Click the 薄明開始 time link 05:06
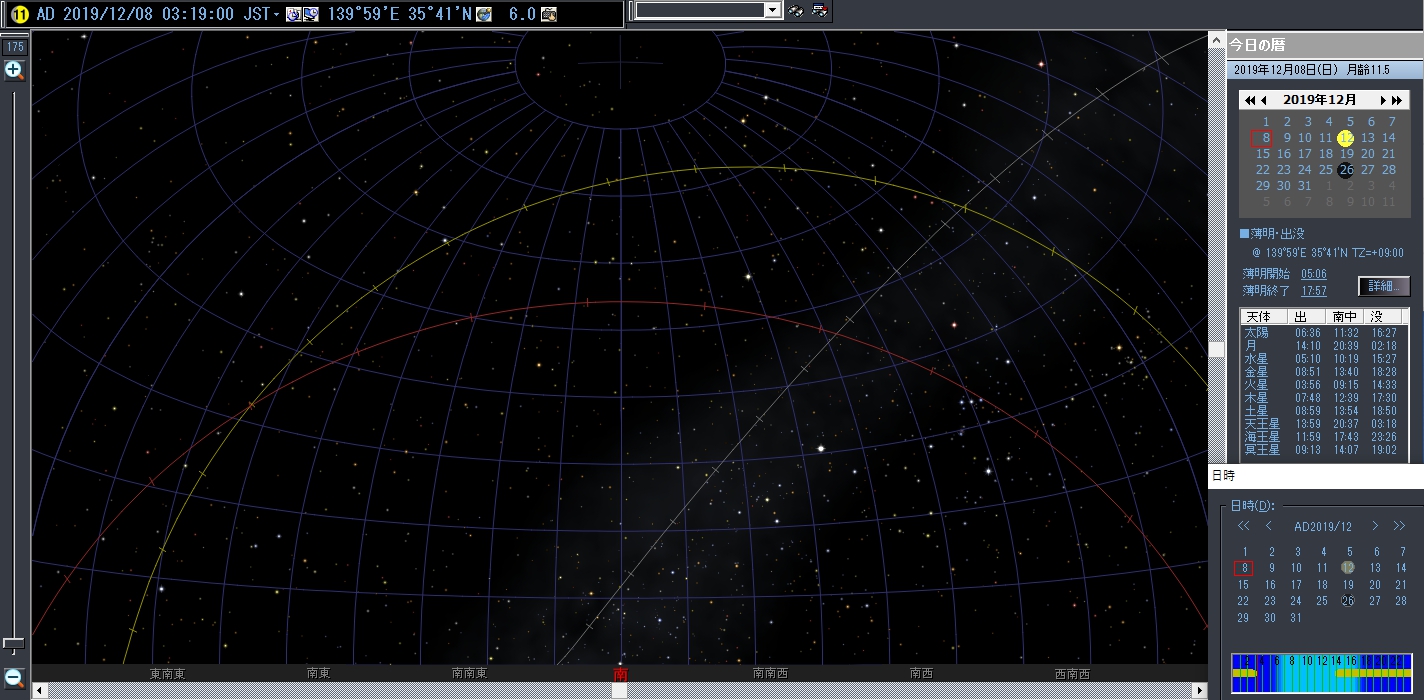This screenshot has width=1424, height=700. (x=1313, y=274)
